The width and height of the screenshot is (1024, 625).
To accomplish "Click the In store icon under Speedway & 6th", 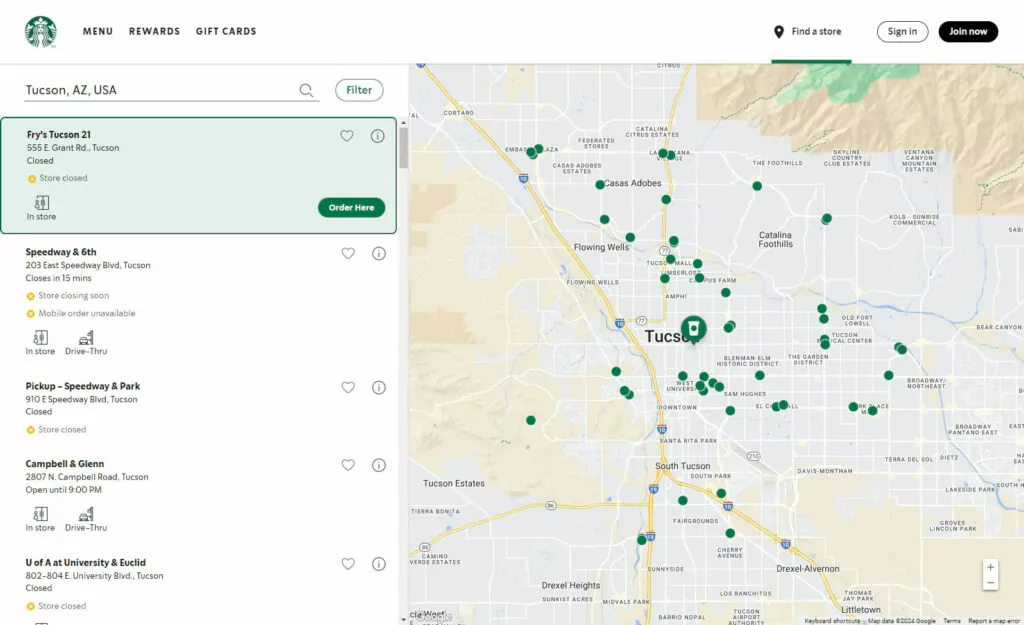I will pyautogui.click(x=40, y=337).
